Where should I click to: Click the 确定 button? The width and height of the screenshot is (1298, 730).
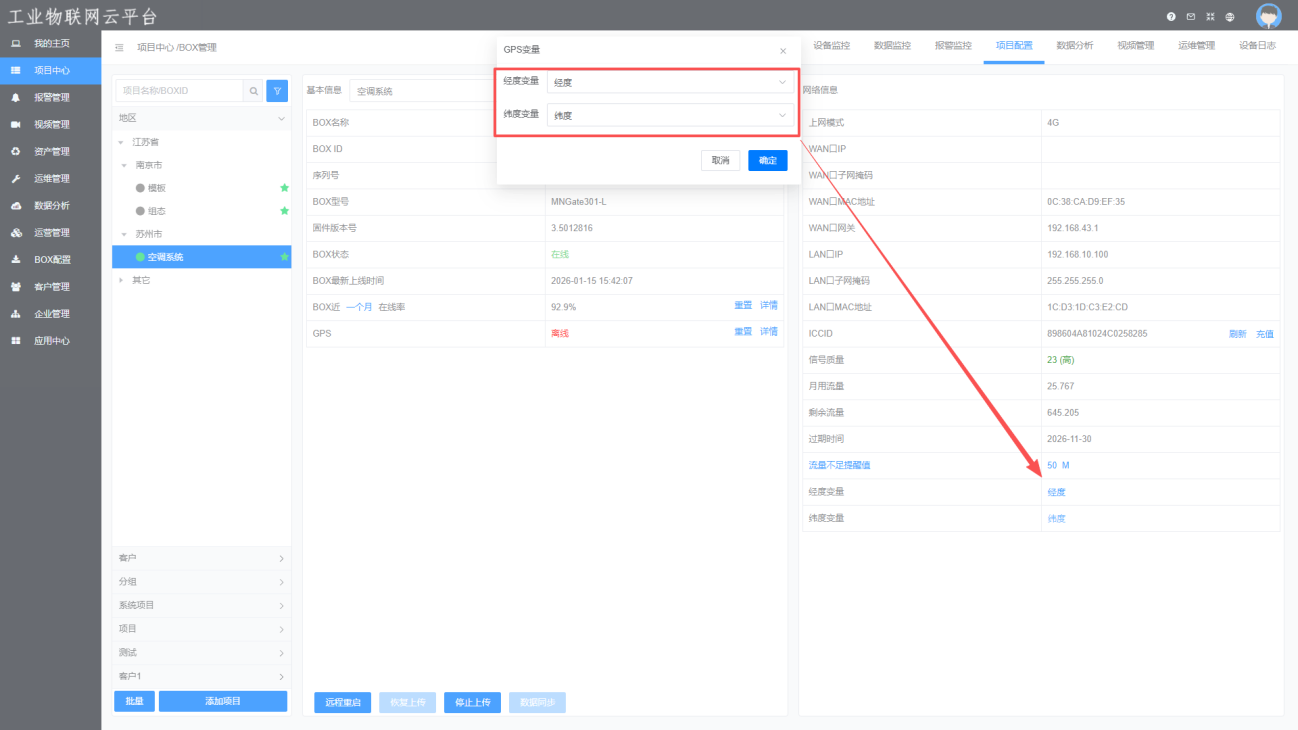click(x=767, y=160)
